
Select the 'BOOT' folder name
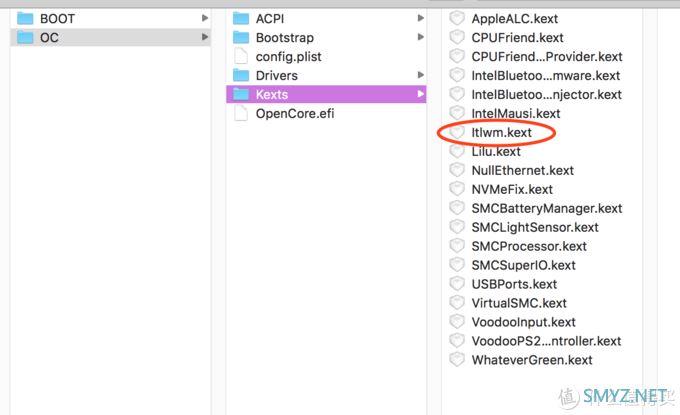coord(57,19)
